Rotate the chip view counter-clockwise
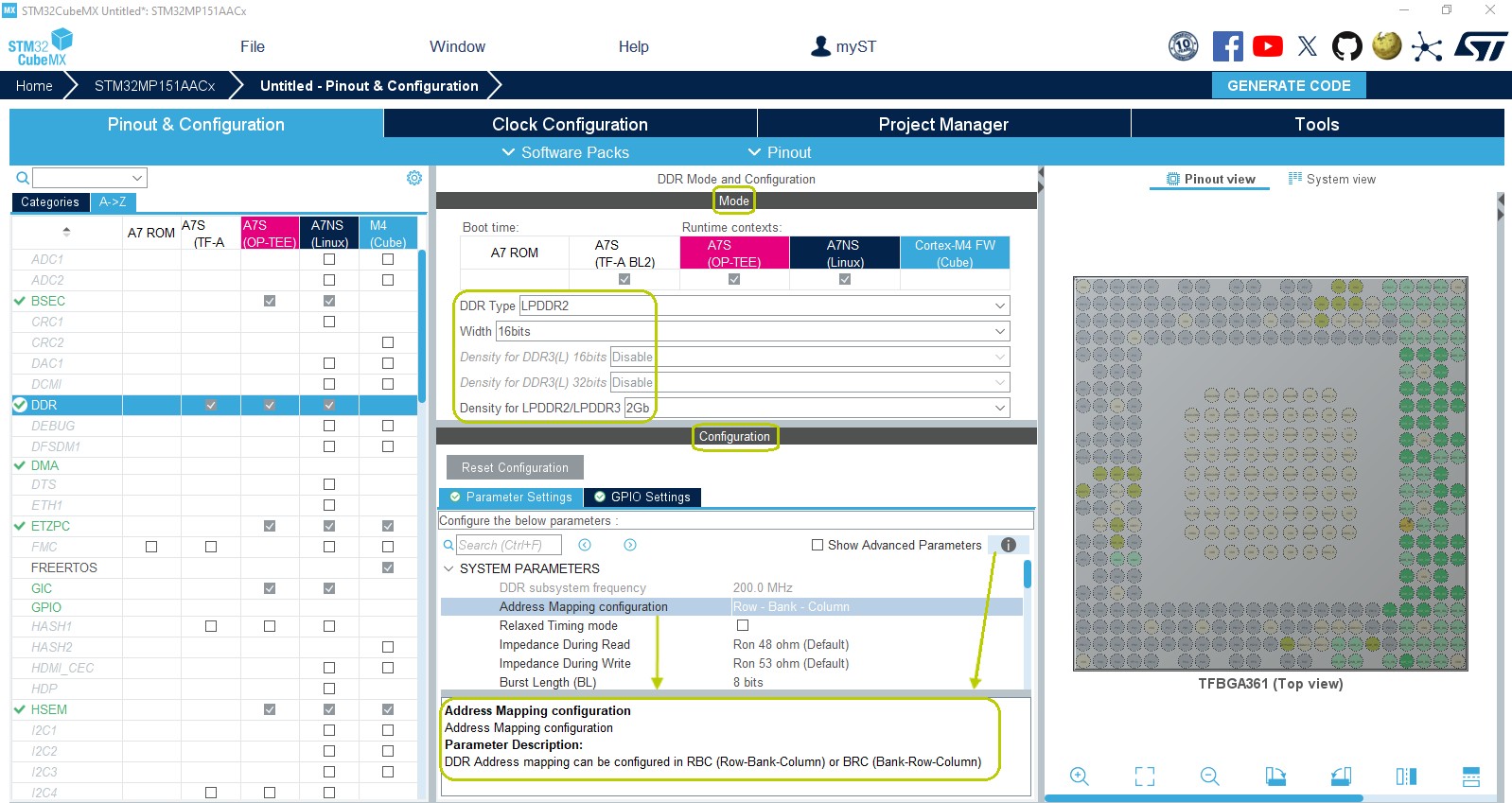Image resolution: width=1512 pixels, height=803 pixels. pyautogui.click(x=1341, y=777)
